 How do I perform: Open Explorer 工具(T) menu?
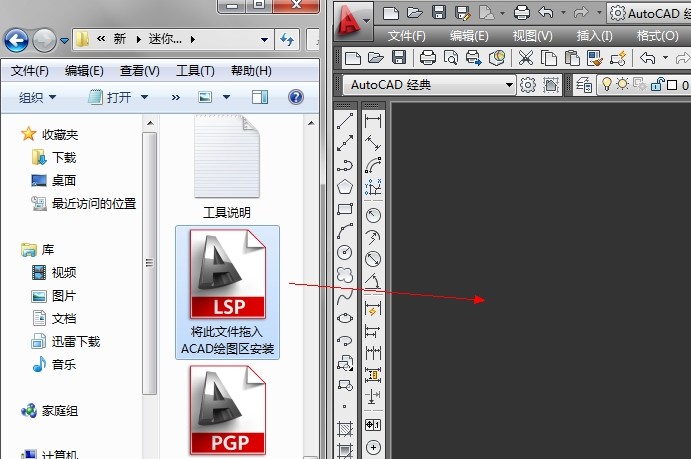pos(195,71)
